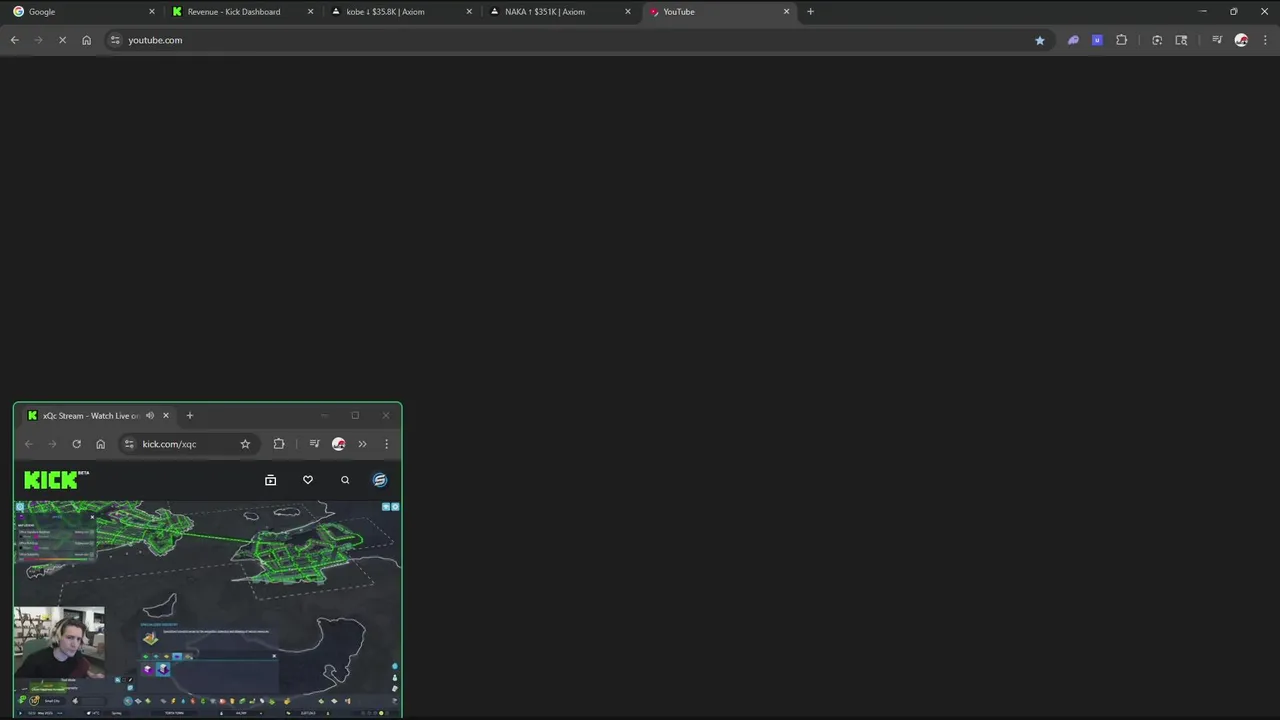1280x720 pixels.
Task: Click the kick.com/xqc address field
Action: [188, 444]
